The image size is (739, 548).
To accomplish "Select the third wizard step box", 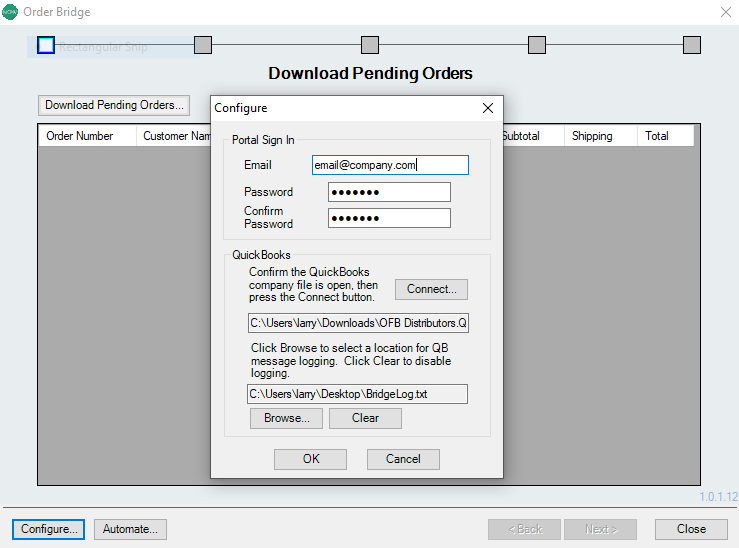I will pyautogui.click(x=370, y=45).
